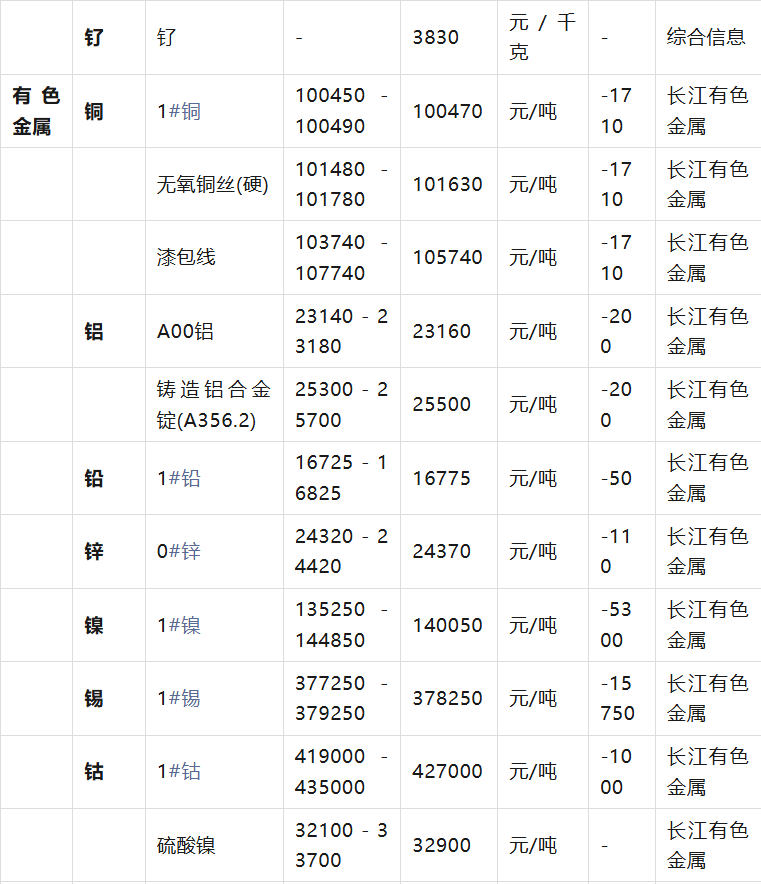Select the 378250 tin price cell
The height and width of the screenshot is (884, 761).
[447, 698]
